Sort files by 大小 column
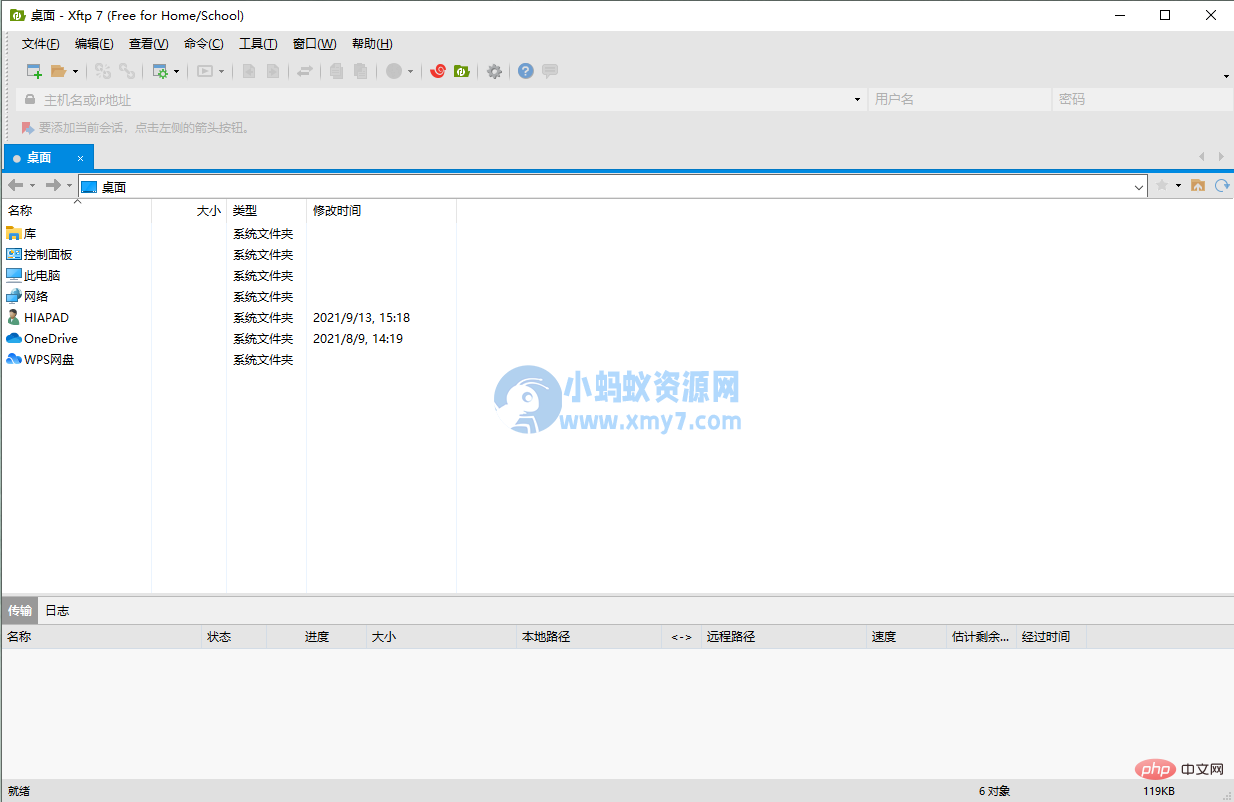This screenshot has height=802, width=1234. click(189, 211)
